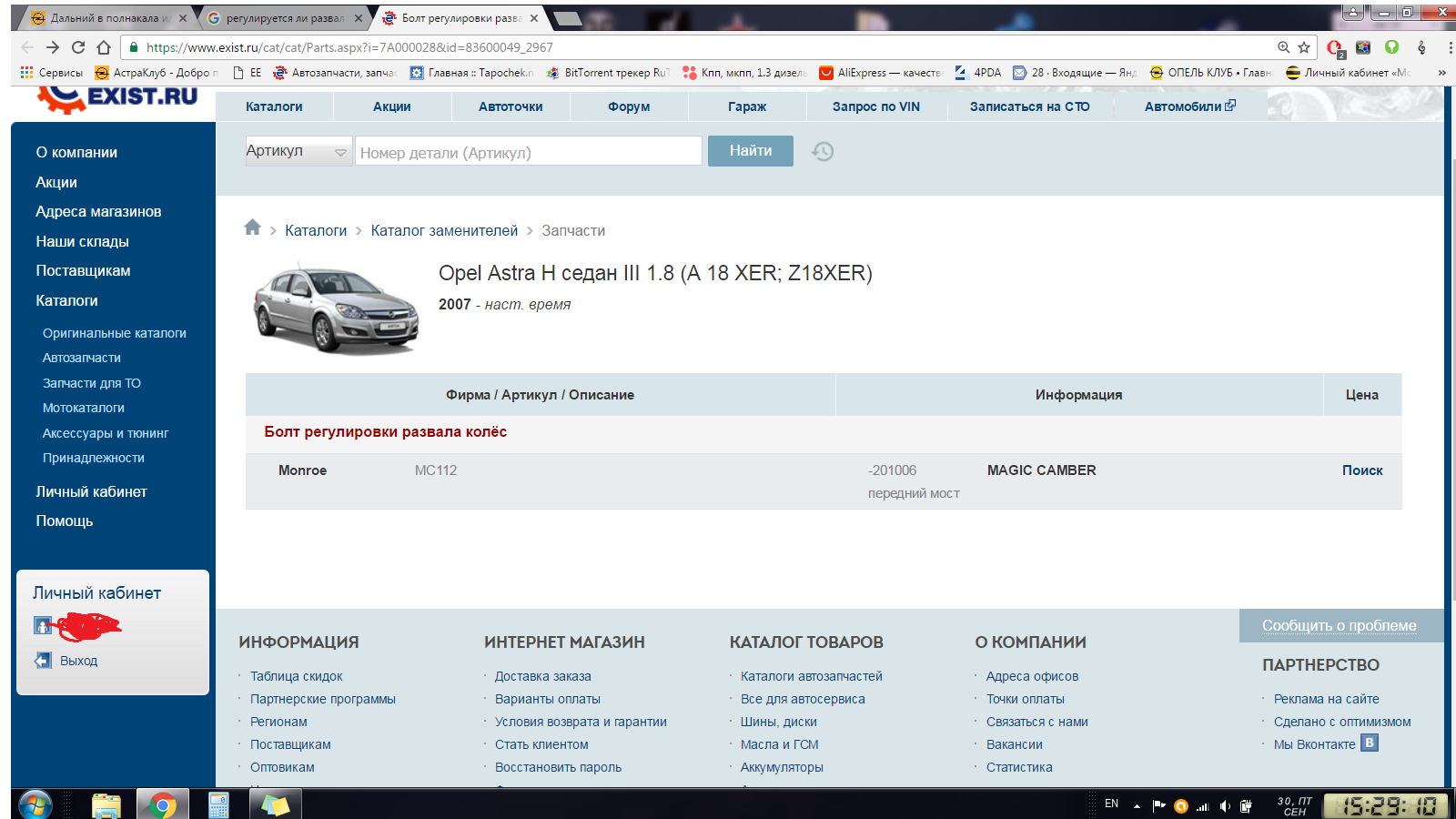Open Запрос по VIN menu item

click(x=876, y=106)
